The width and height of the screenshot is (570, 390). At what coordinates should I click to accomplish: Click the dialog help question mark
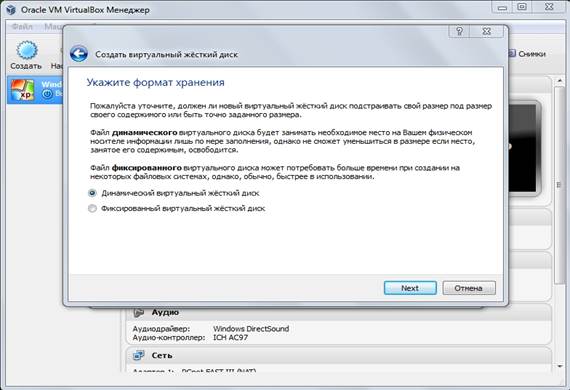[459, 31]
